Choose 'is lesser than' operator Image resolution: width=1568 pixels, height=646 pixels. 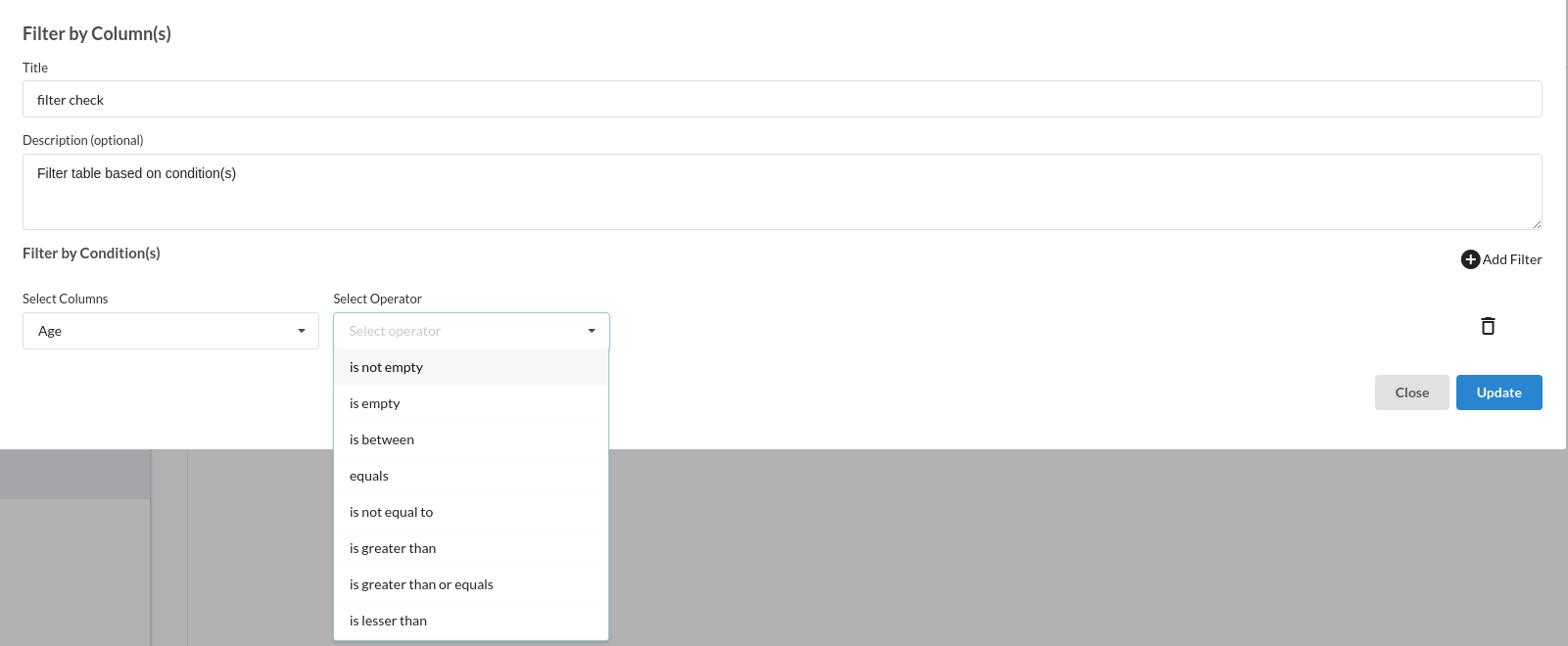[471, 621]
